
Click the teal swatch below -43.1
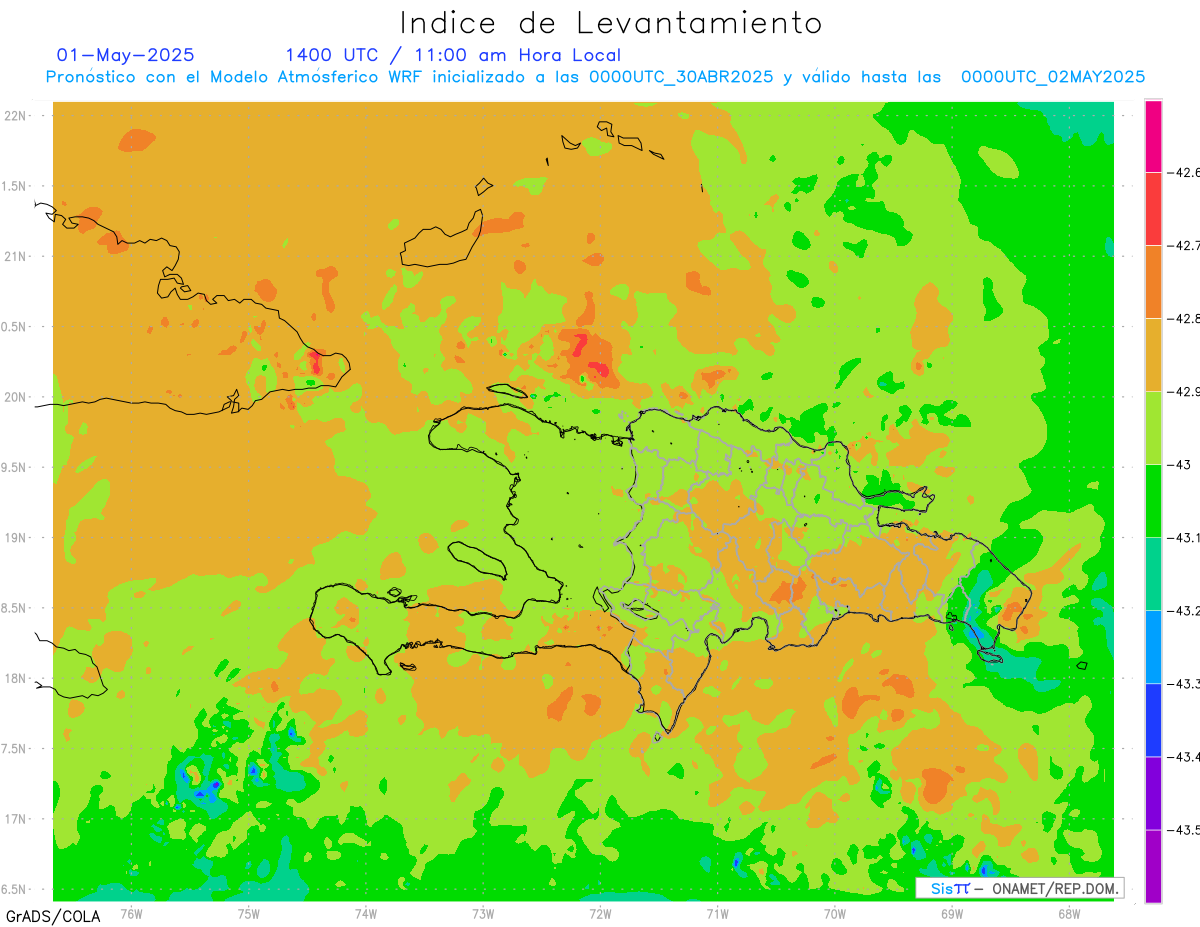click(1153, 574)
